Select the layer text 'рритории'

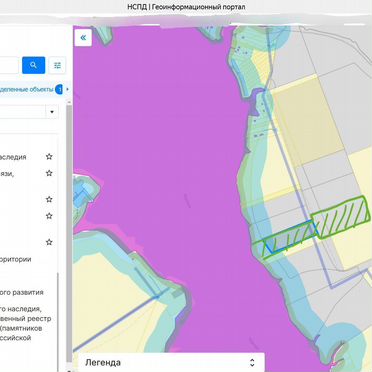coord(16,259)
